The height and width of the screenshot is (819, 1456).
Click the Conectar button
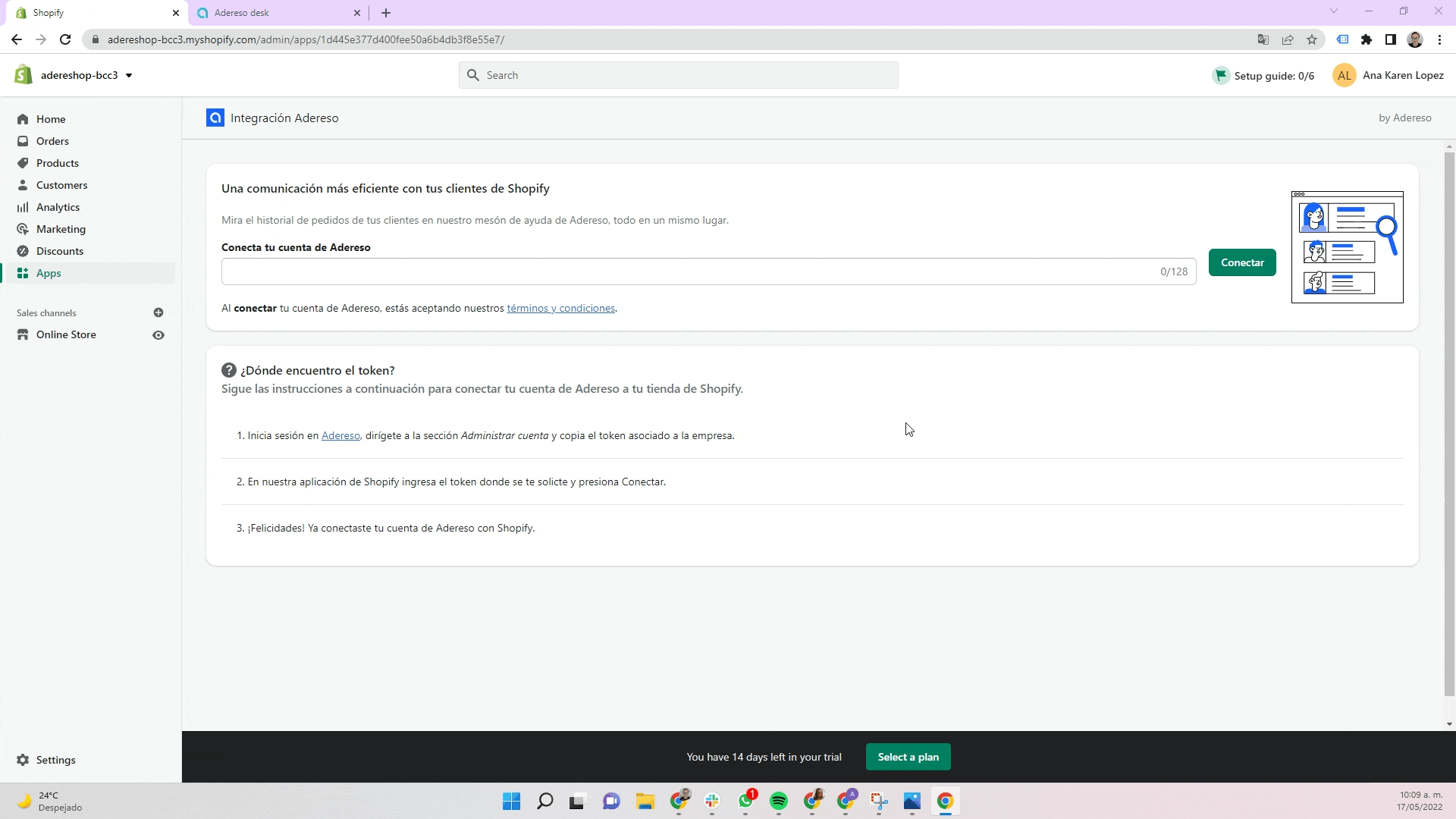coord(1242,262)
